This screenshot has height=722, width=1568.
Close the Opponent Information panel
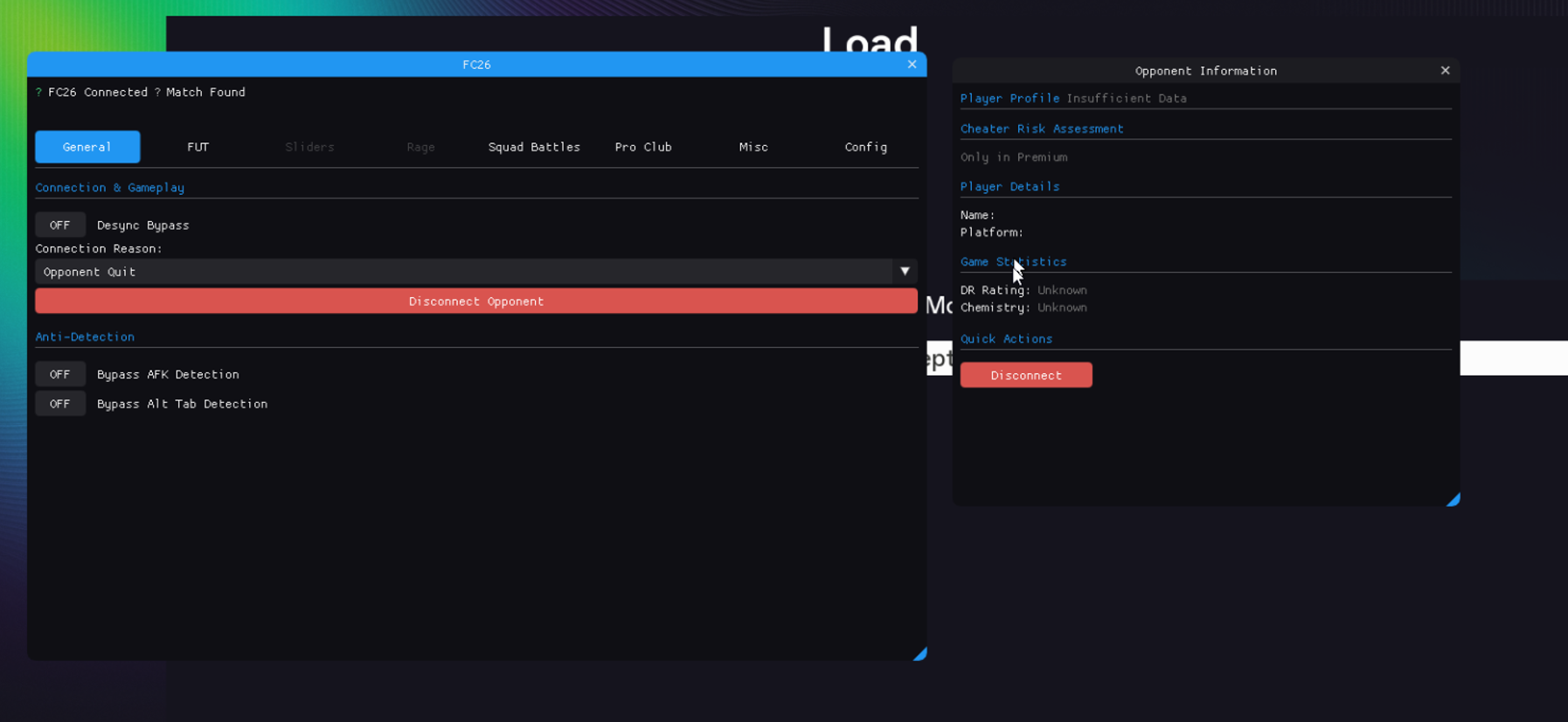click(1445, 71)
